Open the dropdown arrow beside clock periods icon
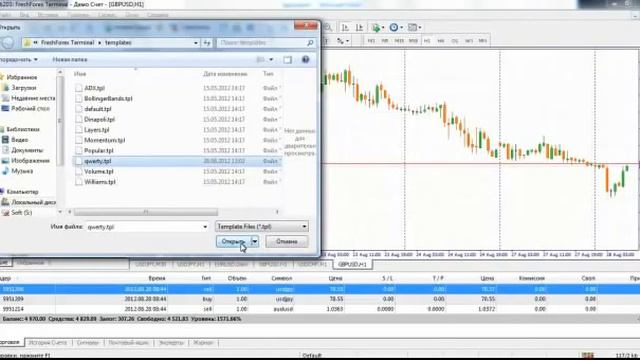The width and height of the screenshot is (640, 360). [402, 27]
